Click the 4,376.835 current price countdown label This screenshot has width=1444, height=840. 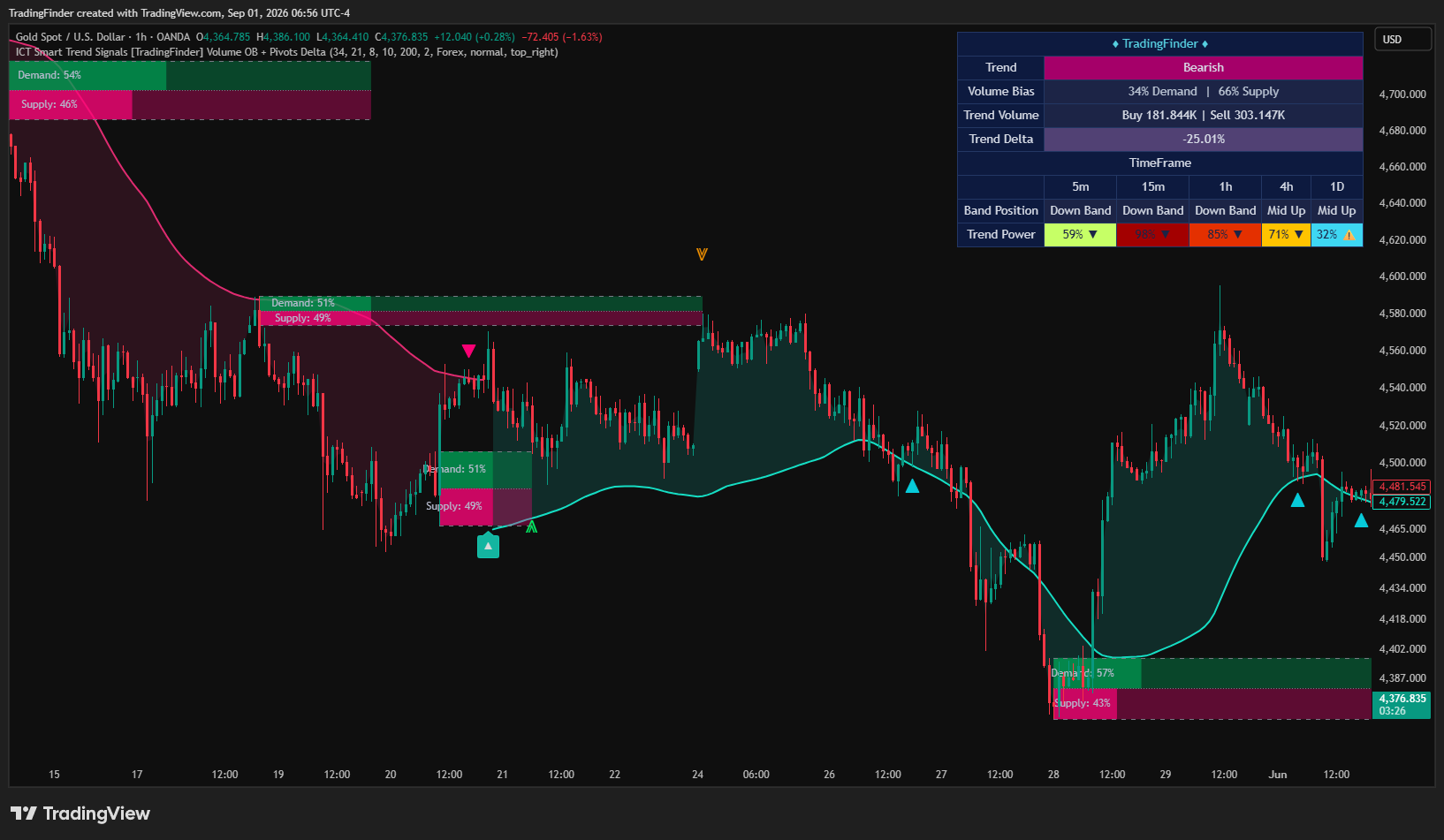(x=1402, y=705)
